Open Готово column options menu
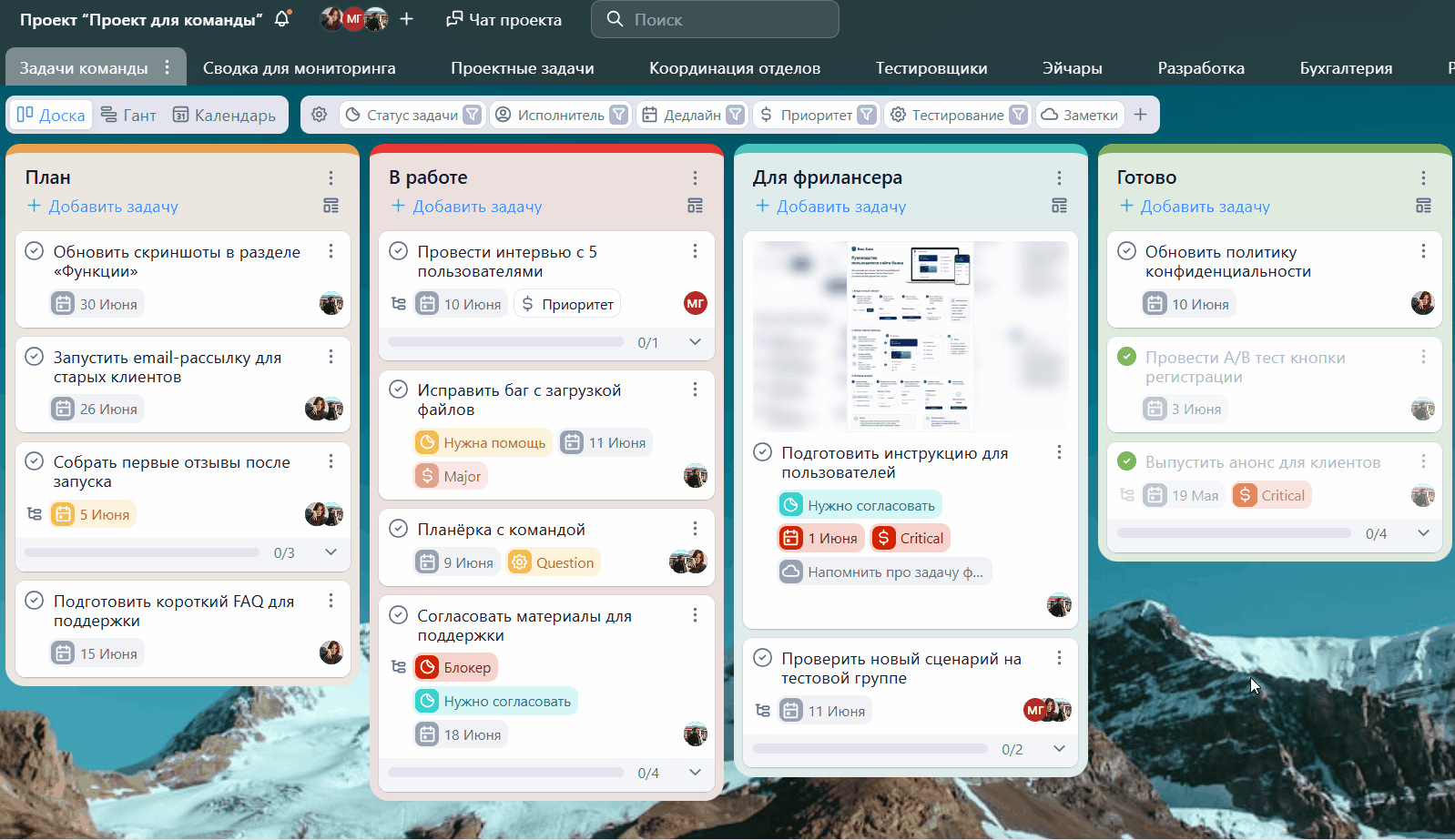Screen dimensions: 1455x840 click(x=1423, y=177)
